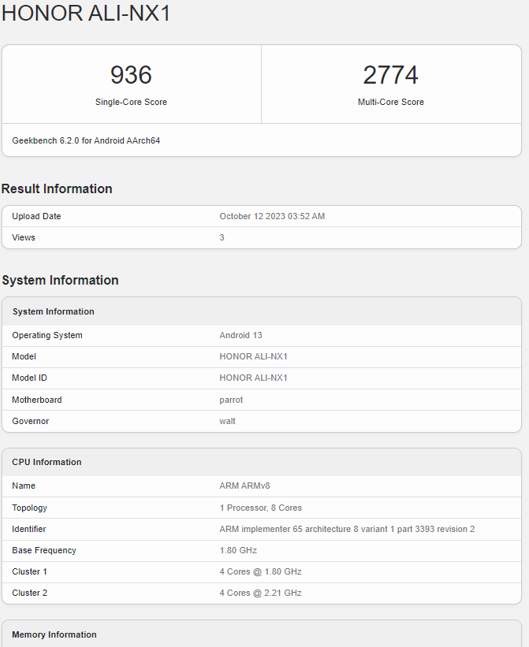This screenshot has width=529, height=647.
Task: Click the Base Frequency label
Action: click(44, 550)
